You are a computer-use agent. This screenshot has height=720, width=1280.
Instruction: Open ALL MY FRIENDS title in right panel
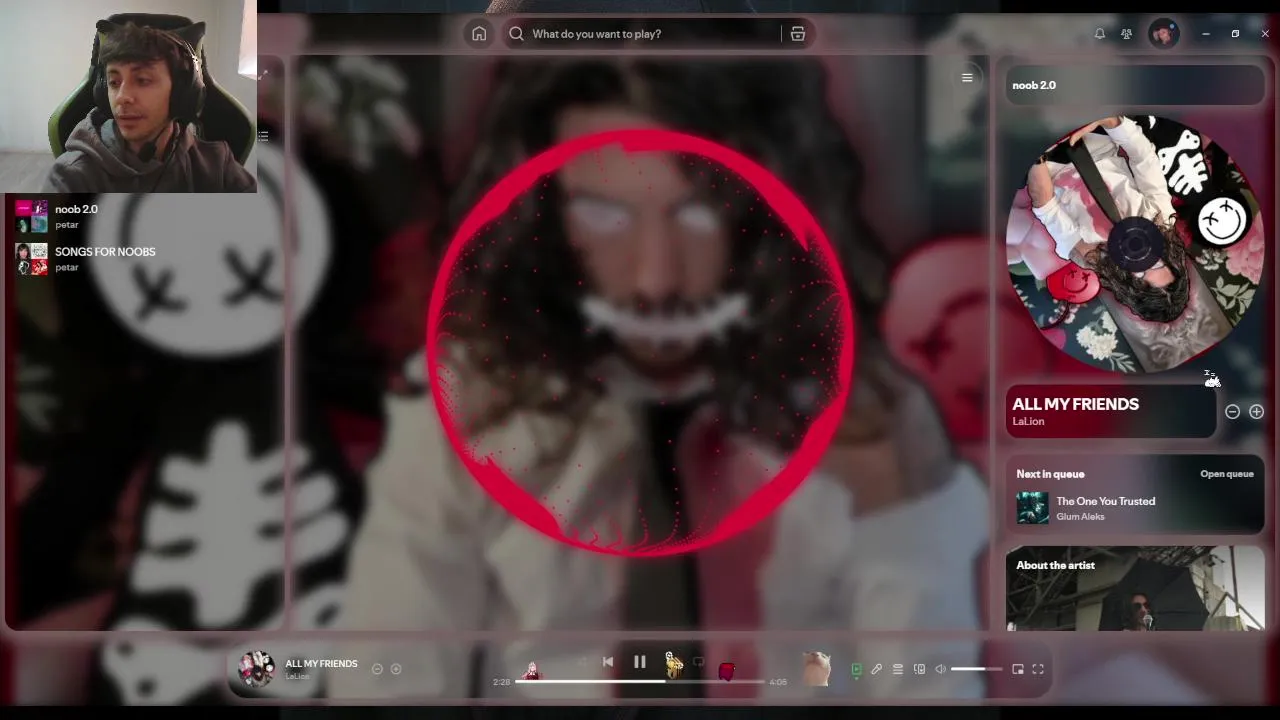coord(1075,404)
